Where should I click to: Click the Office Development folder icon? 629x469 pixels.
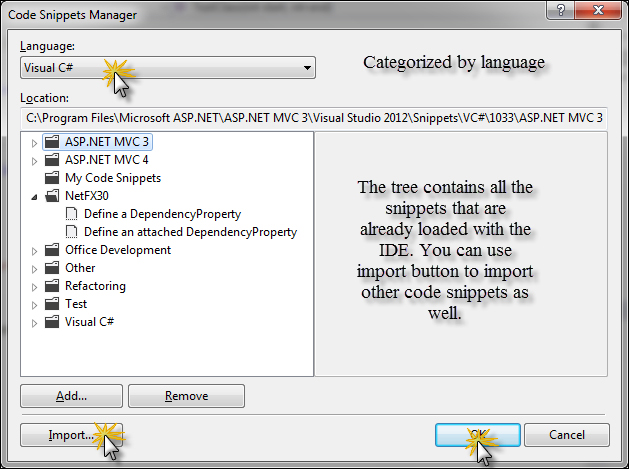52,250
